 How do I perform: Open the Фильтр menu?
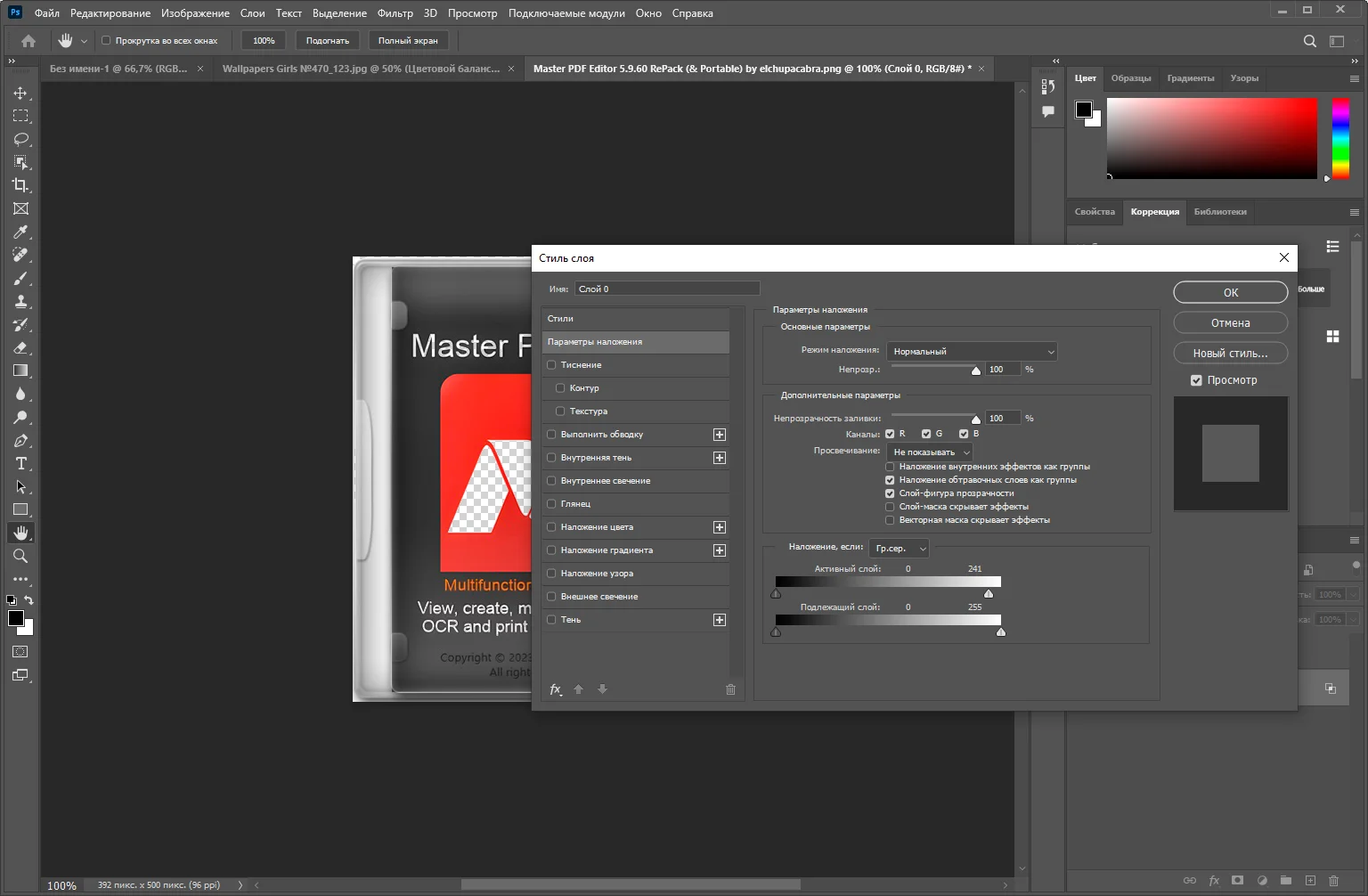click(x=395, y=13)
